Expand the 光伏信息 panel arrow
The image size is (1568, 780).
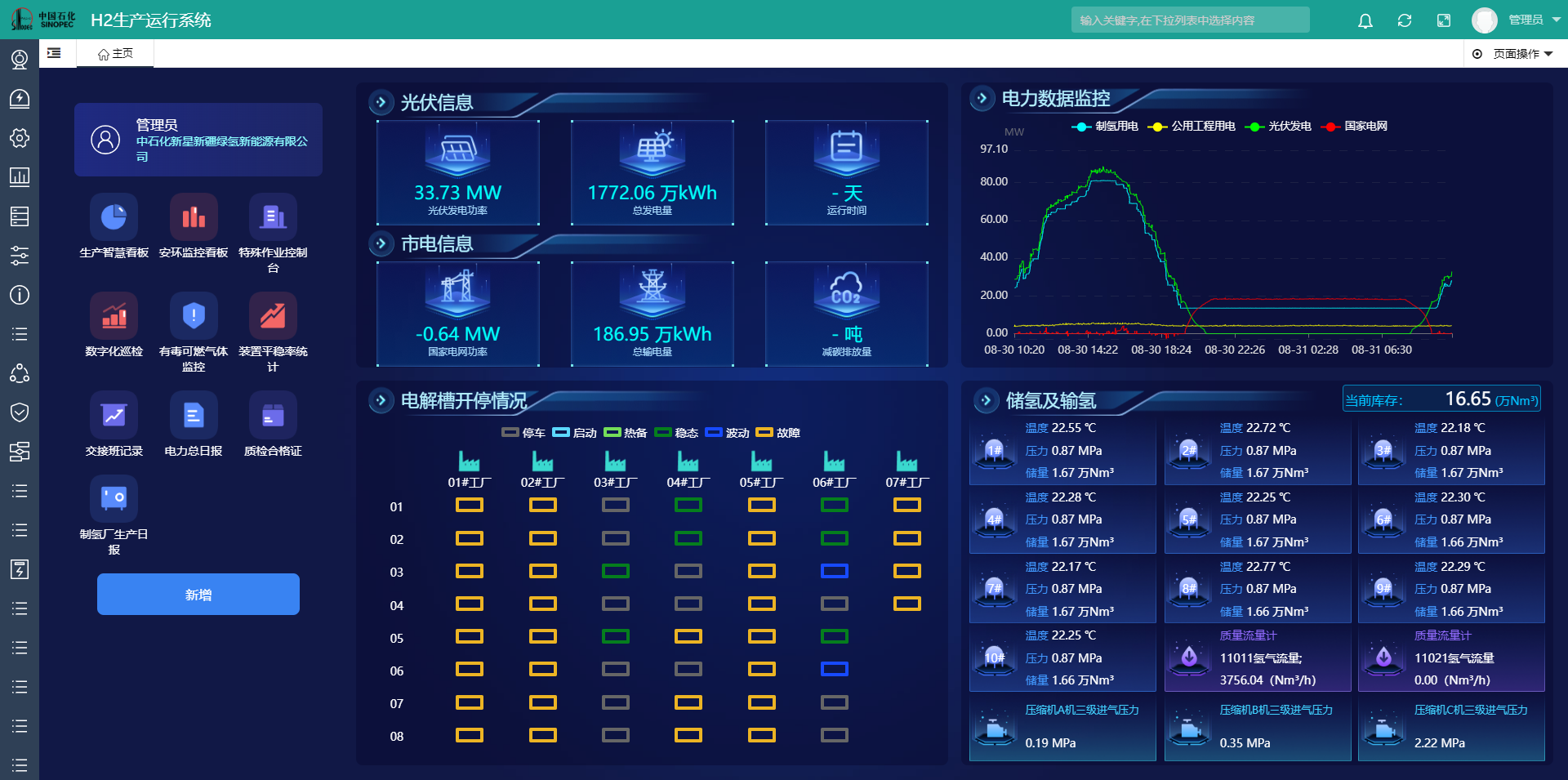pyautogui.click(x=381, y=102)
